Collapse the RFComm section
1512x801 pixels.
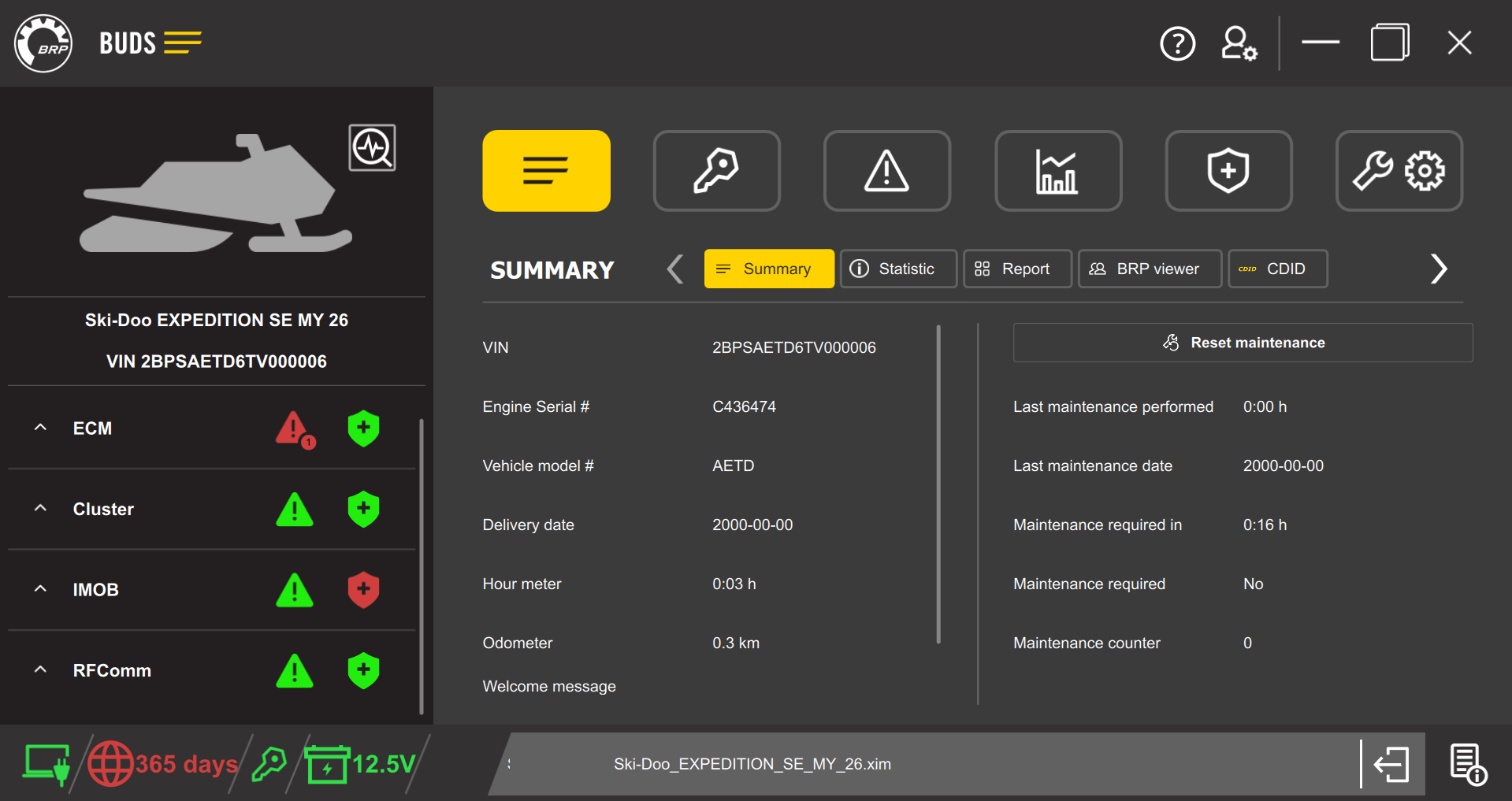[x=40, y=669]
